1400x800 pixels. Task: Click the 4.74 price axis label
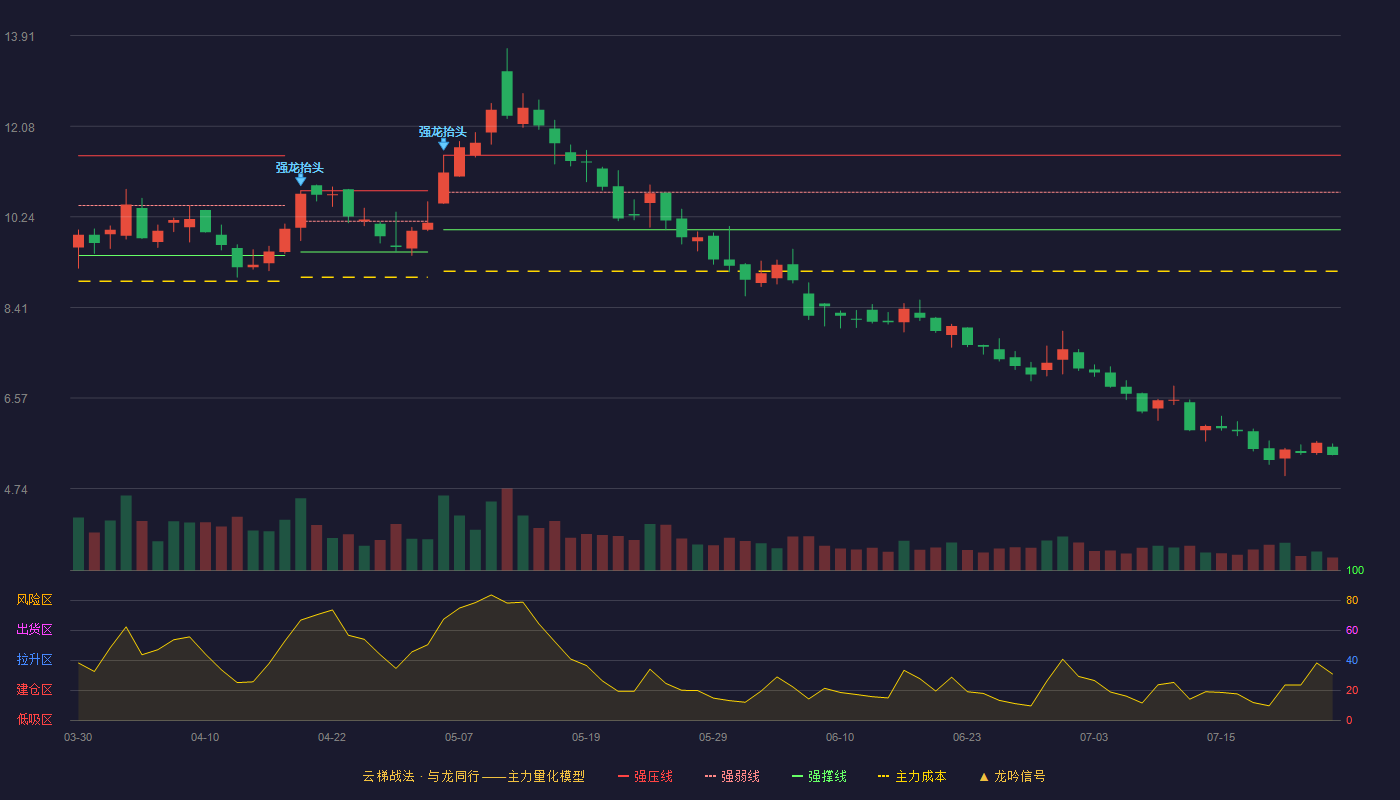click(17, 490)
